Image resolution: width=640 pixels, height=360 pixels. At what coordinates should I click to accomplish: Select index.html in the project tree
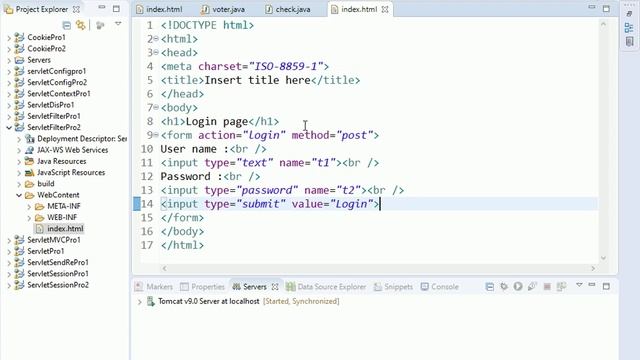pyautogui.click(x=65, y=229)
